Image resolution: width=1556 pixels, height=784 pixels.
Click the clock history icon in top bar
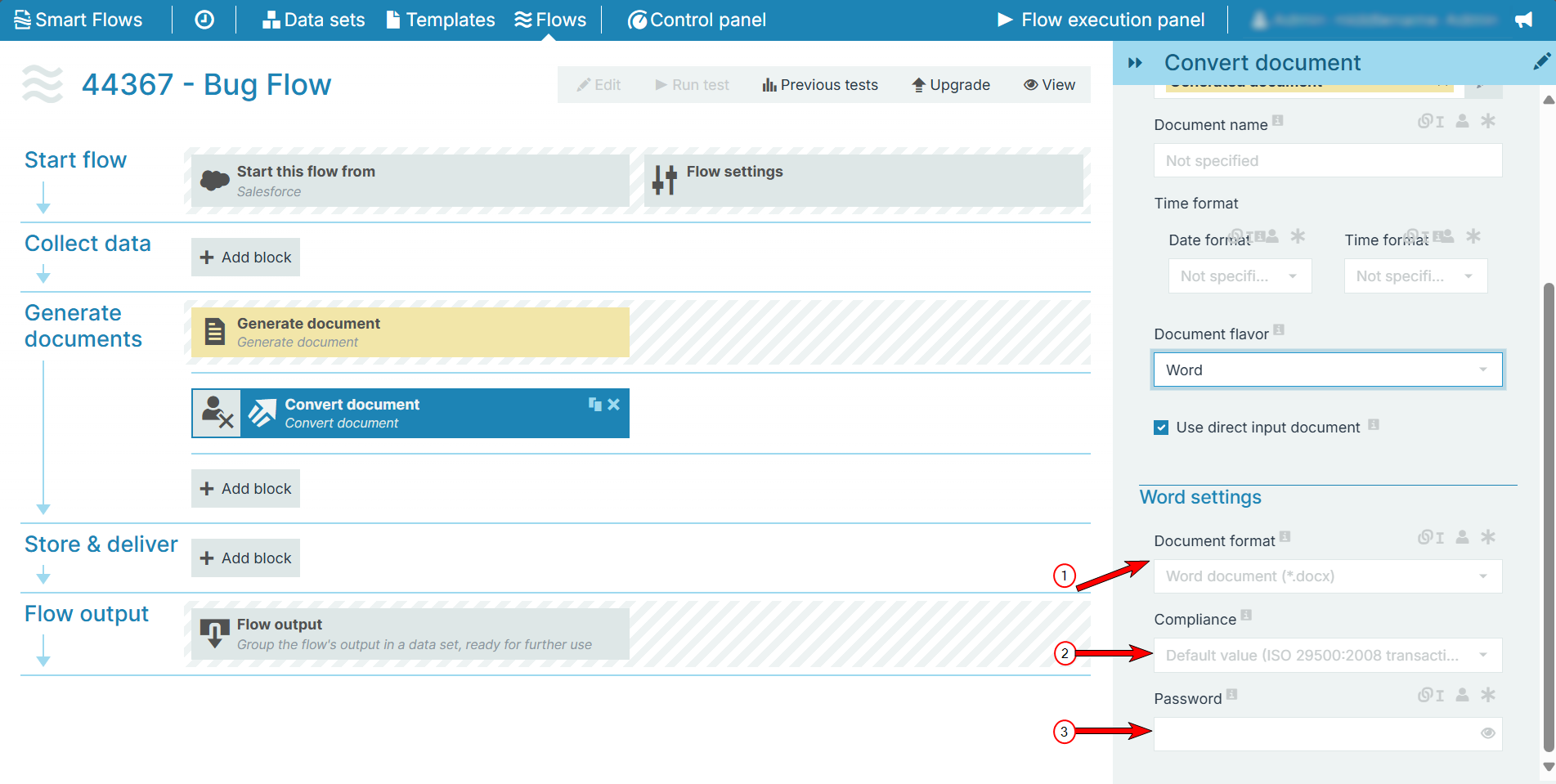[x=204, y=20]
